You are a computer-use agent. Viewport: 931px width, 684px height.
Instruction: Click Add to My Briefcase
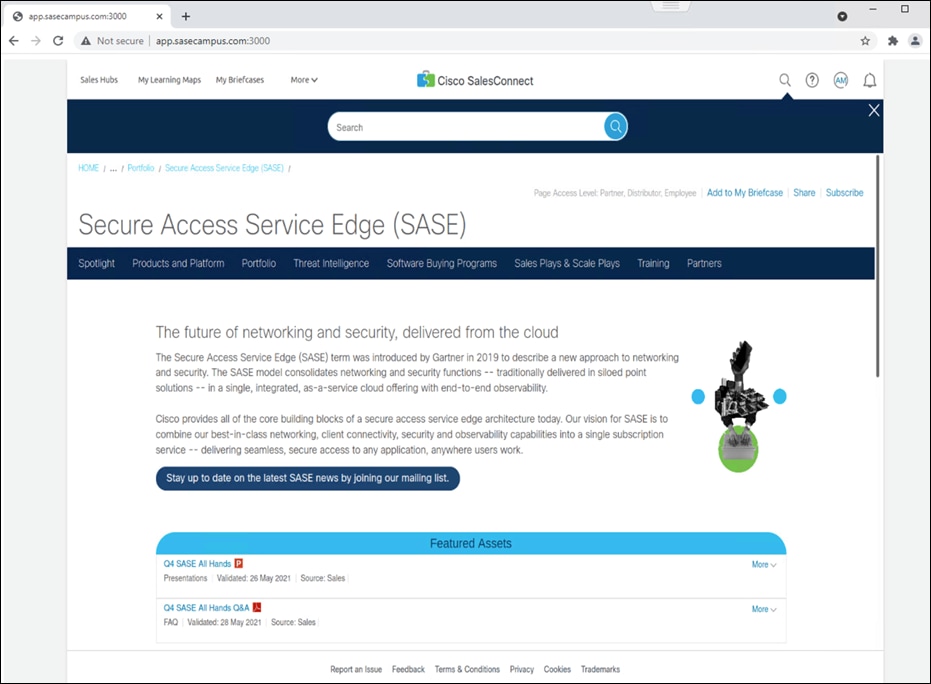[x=745, y=192]
